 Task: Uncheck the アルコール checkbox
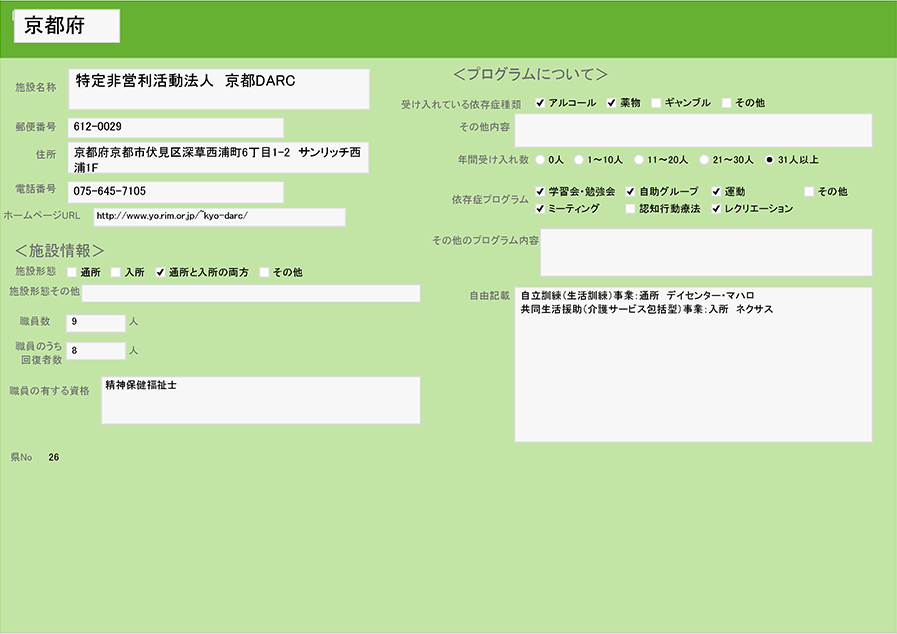pyautogui.click(x=541, y=103)
